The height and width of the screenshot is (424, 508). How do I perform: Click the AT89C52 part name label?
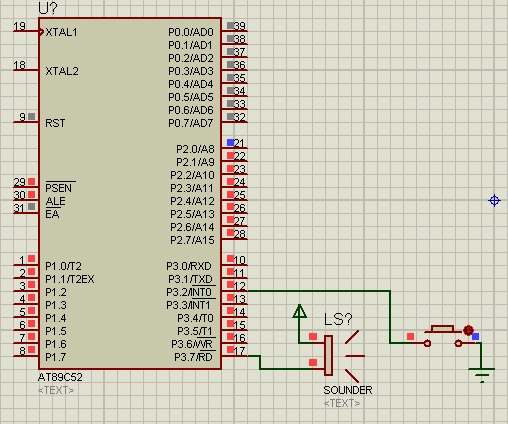pyautogui.click(x=60, y=377)
